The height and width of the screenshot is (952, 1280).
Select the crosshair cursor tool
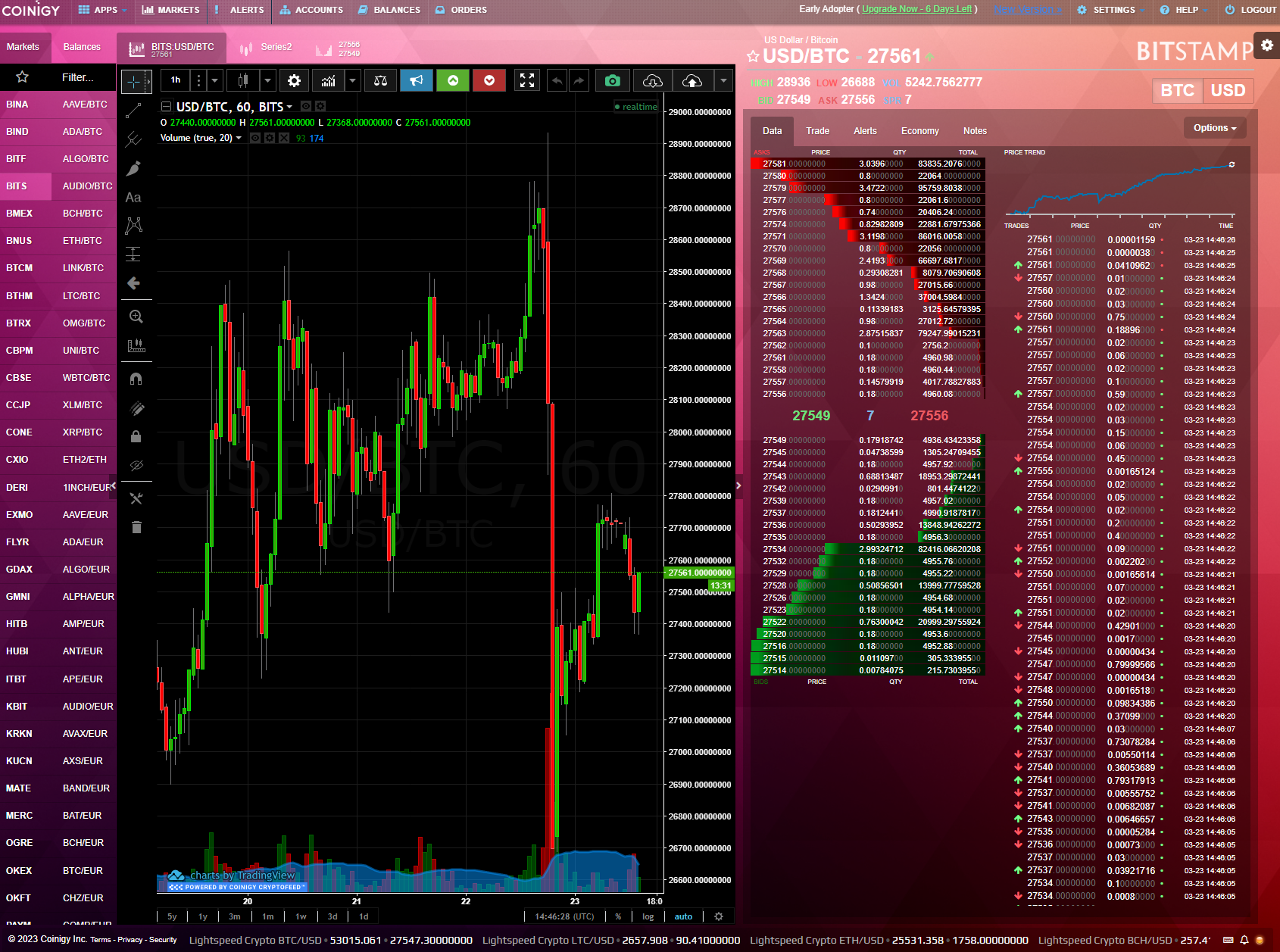click(x=133, y=82)
